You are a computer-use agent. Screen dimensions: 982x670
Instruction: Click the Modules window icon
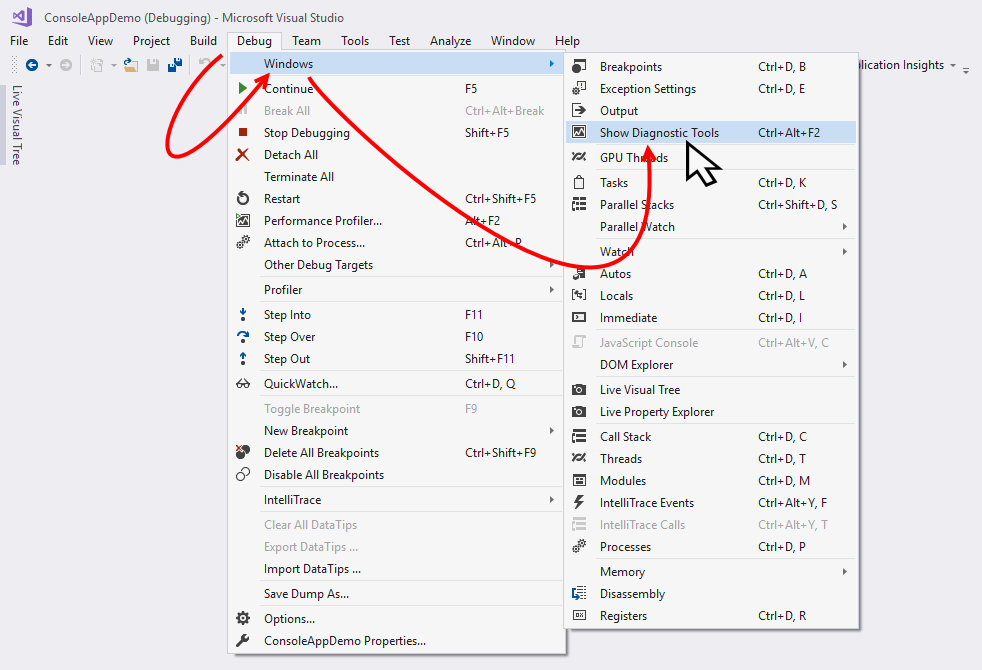coord(579,480)
